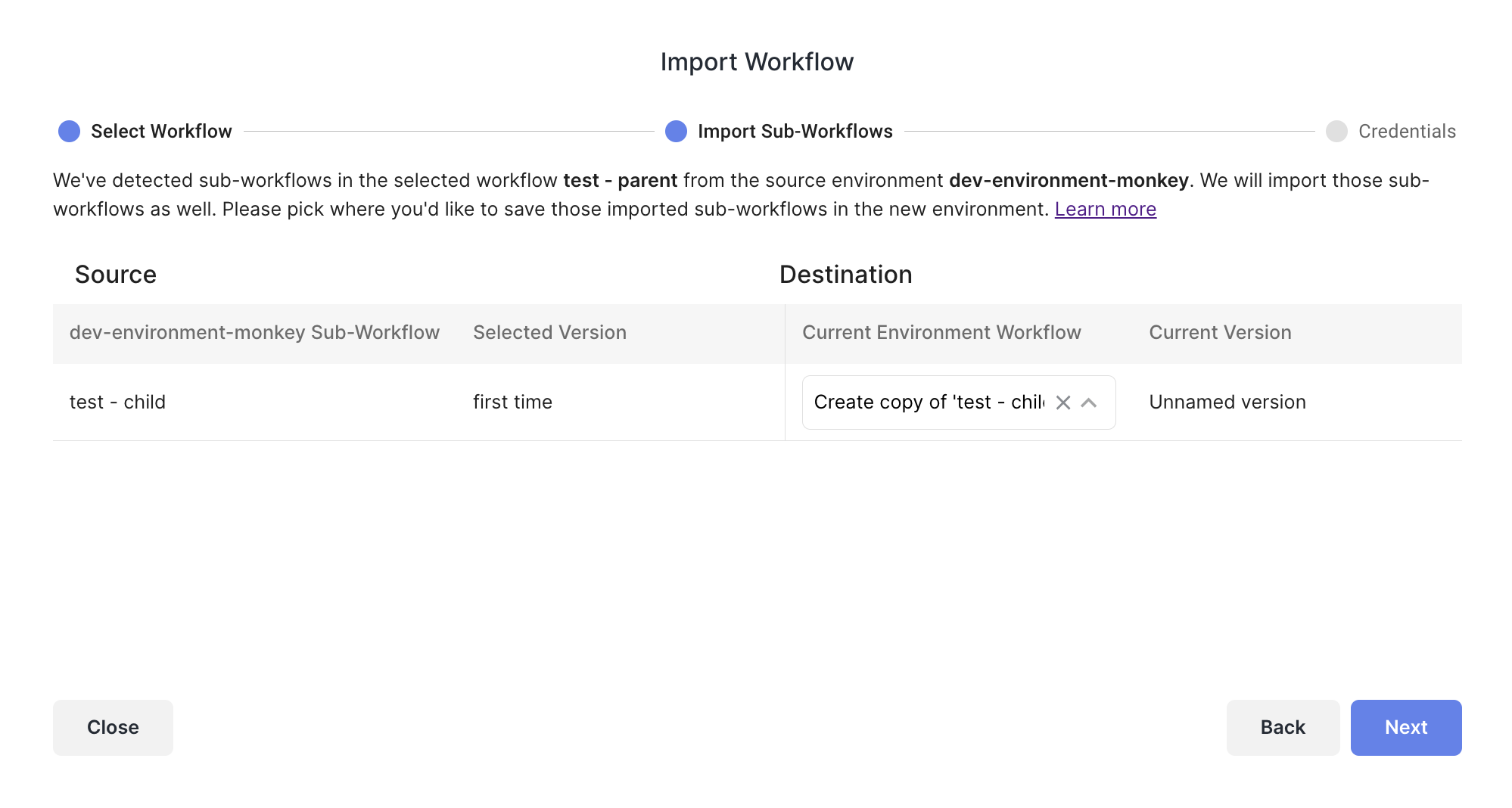
Task: Click the dev-environment-monkey Sub-Workflow column header
Action: pos(254,332)
